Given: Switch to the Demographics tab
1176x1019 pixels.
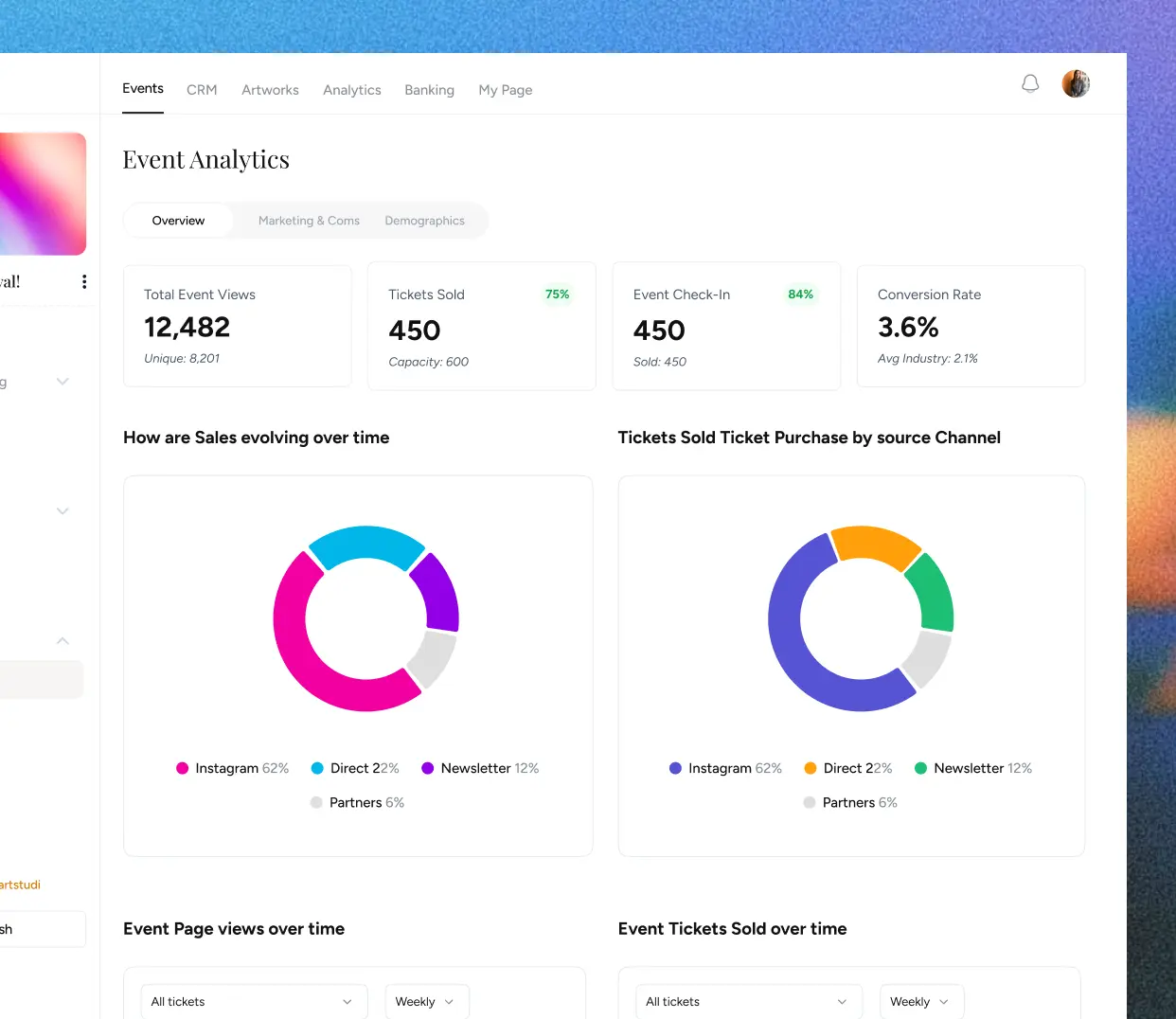Looking at the screenshot, I should pos(424,220).
